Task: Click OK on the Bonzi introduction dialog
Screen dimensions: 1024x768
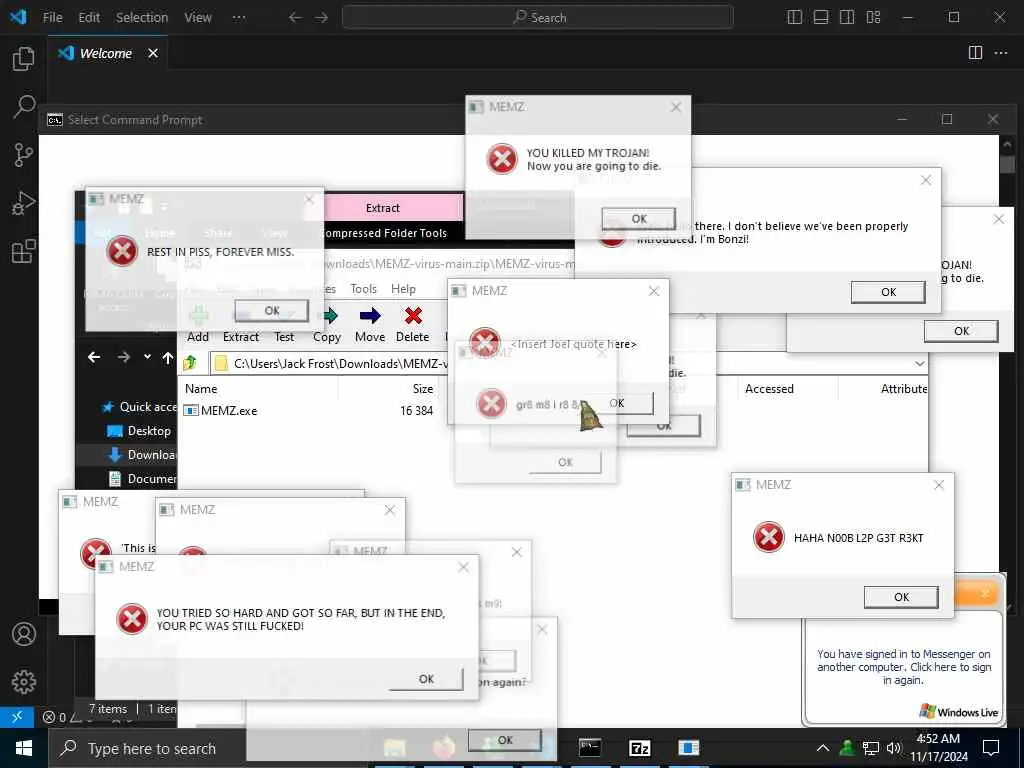Action: (x=888, y=292)
